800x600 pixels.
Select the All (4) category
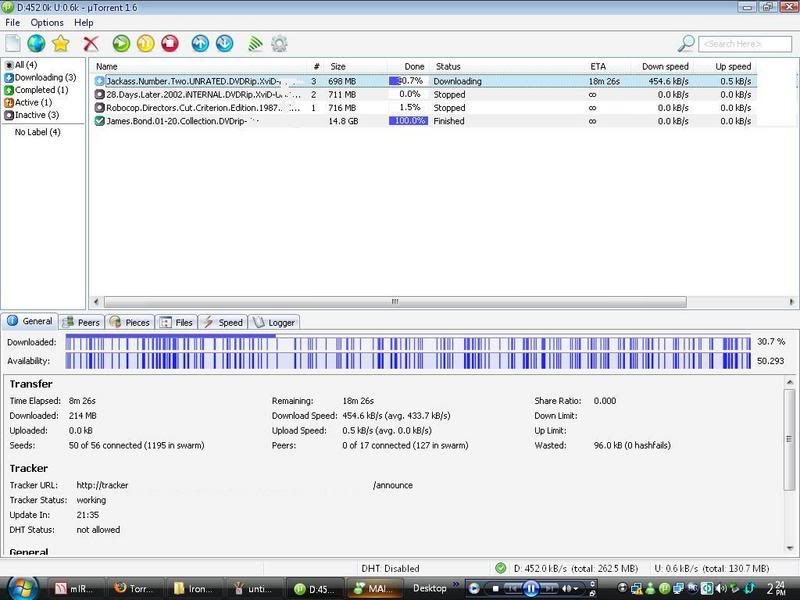(21, 65)
